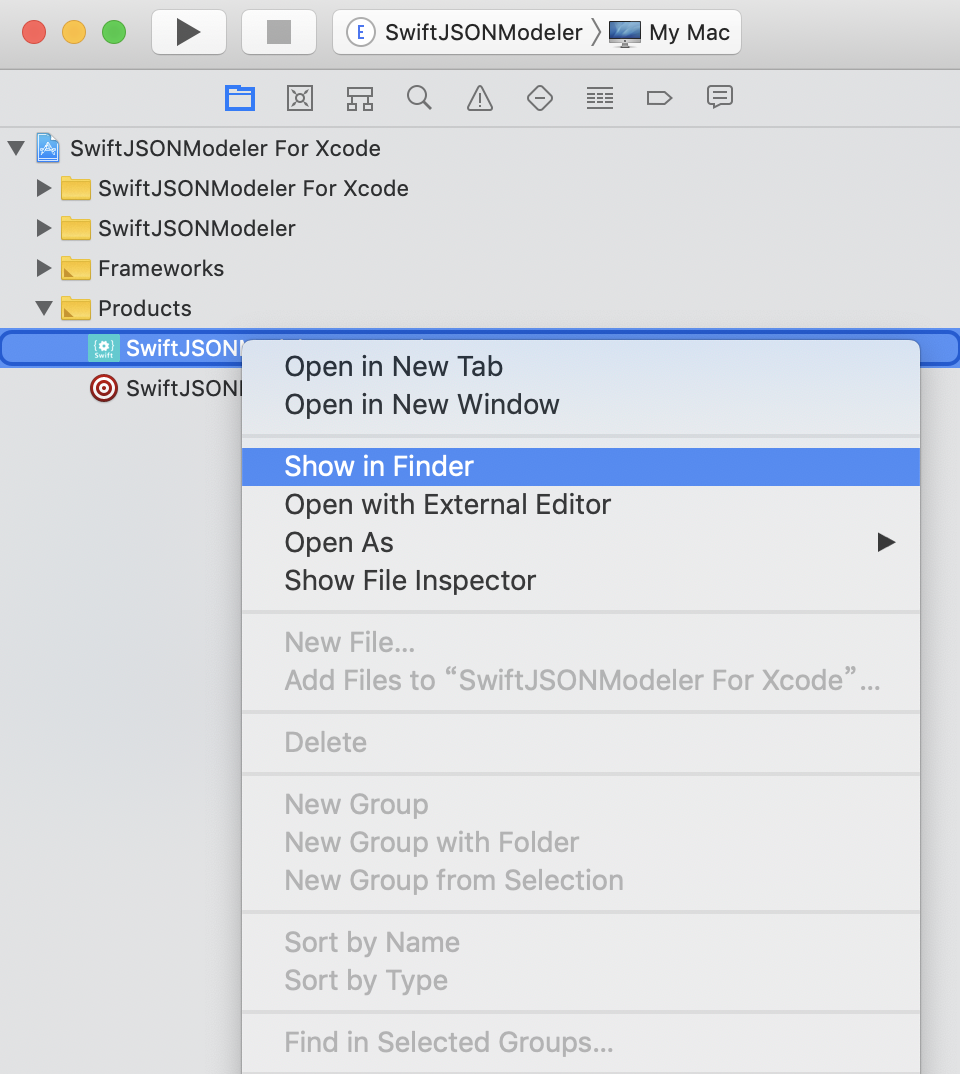Open the SwiftJSONModeler scheme selector

pos(464,32)
